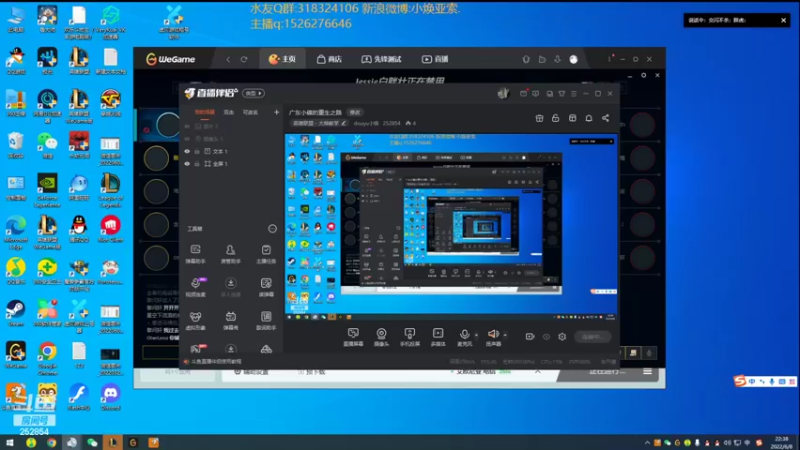Open the WeGame bottom-right hamburger menu
800x450 pixels.
pos(647,372)
